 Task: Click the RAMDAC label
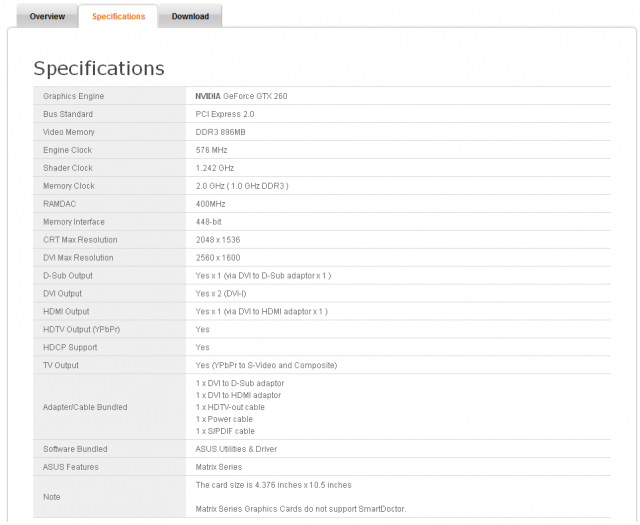click(60, 204)
